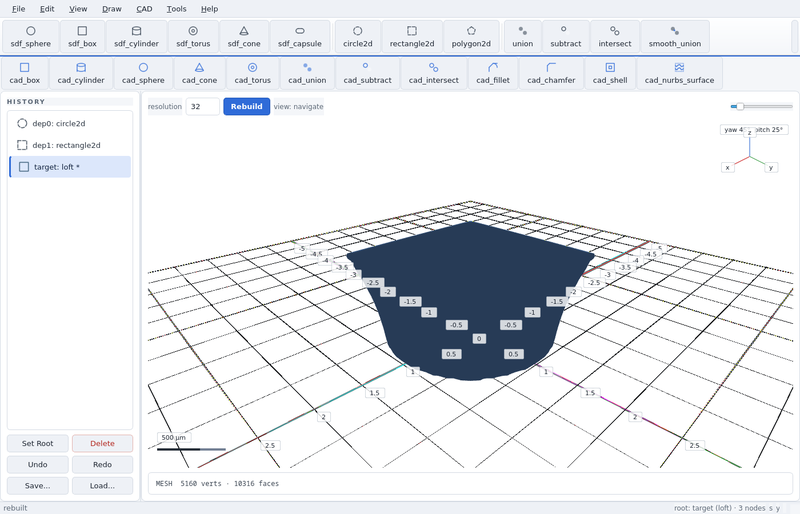This screenshot has width=800, height=514.
Task: Click the 'rebuilt' status text
Action: coord(16,508)
